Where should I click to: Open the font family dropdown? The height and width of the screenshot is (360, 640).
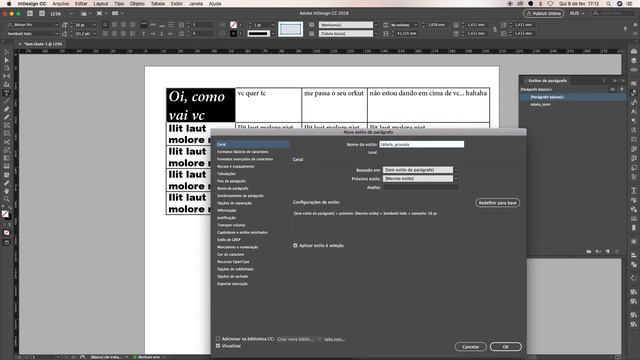33,25
